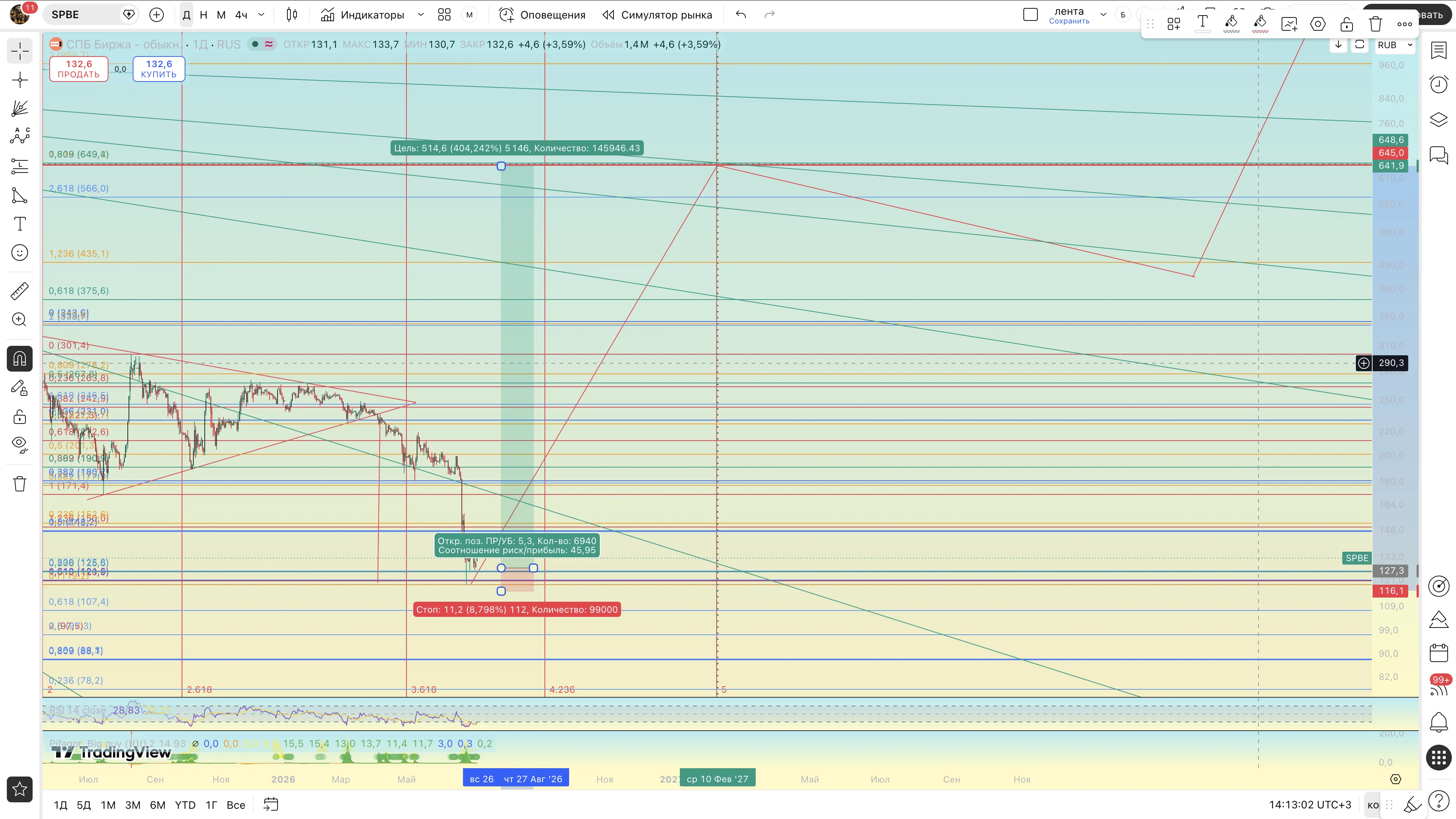Hide all drawings with eye icon
1456x819 pixels.
[20, 446]
